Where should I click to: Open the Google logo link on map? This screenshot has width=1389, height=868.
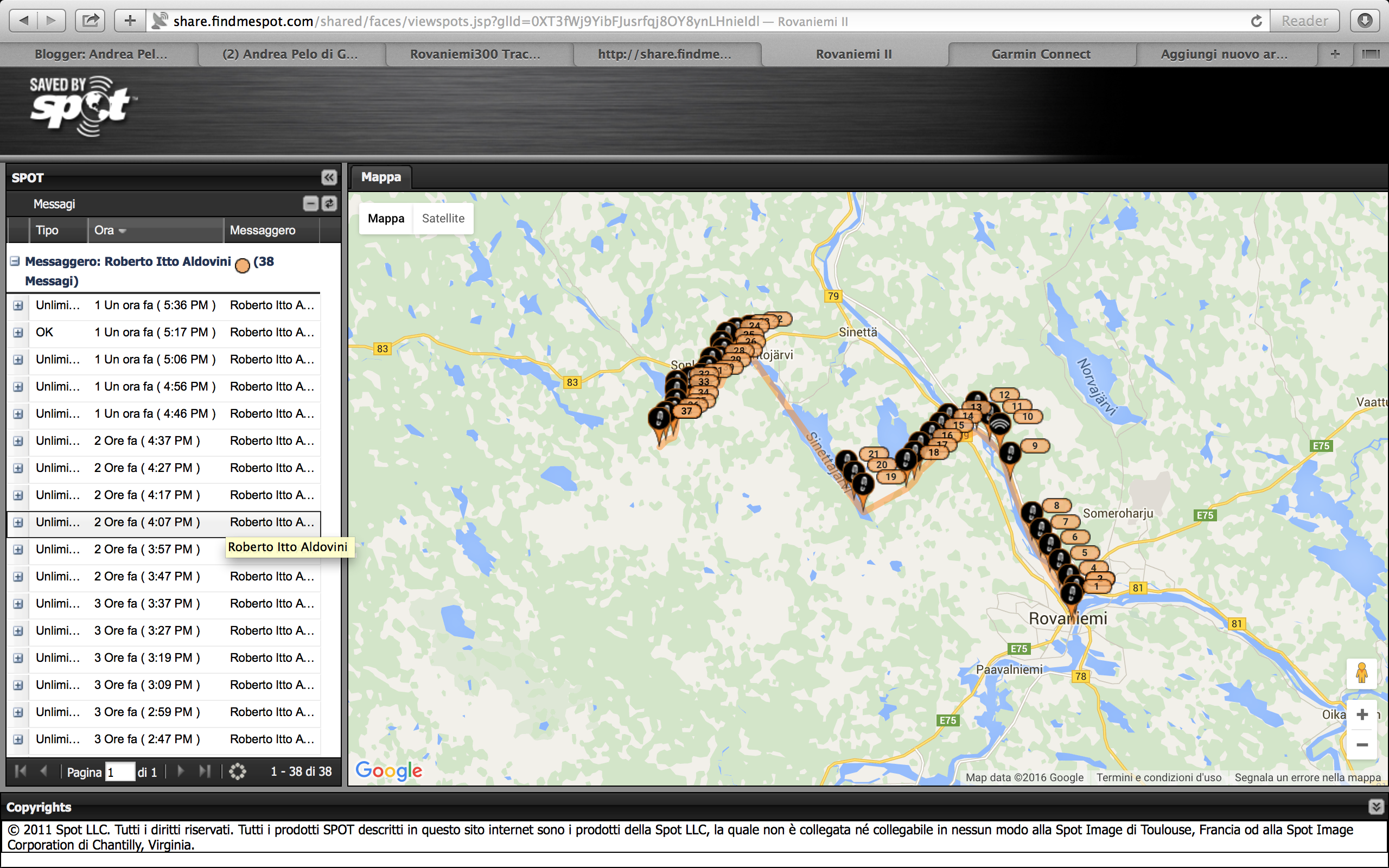pyautogui.click(x=388, y=771)
